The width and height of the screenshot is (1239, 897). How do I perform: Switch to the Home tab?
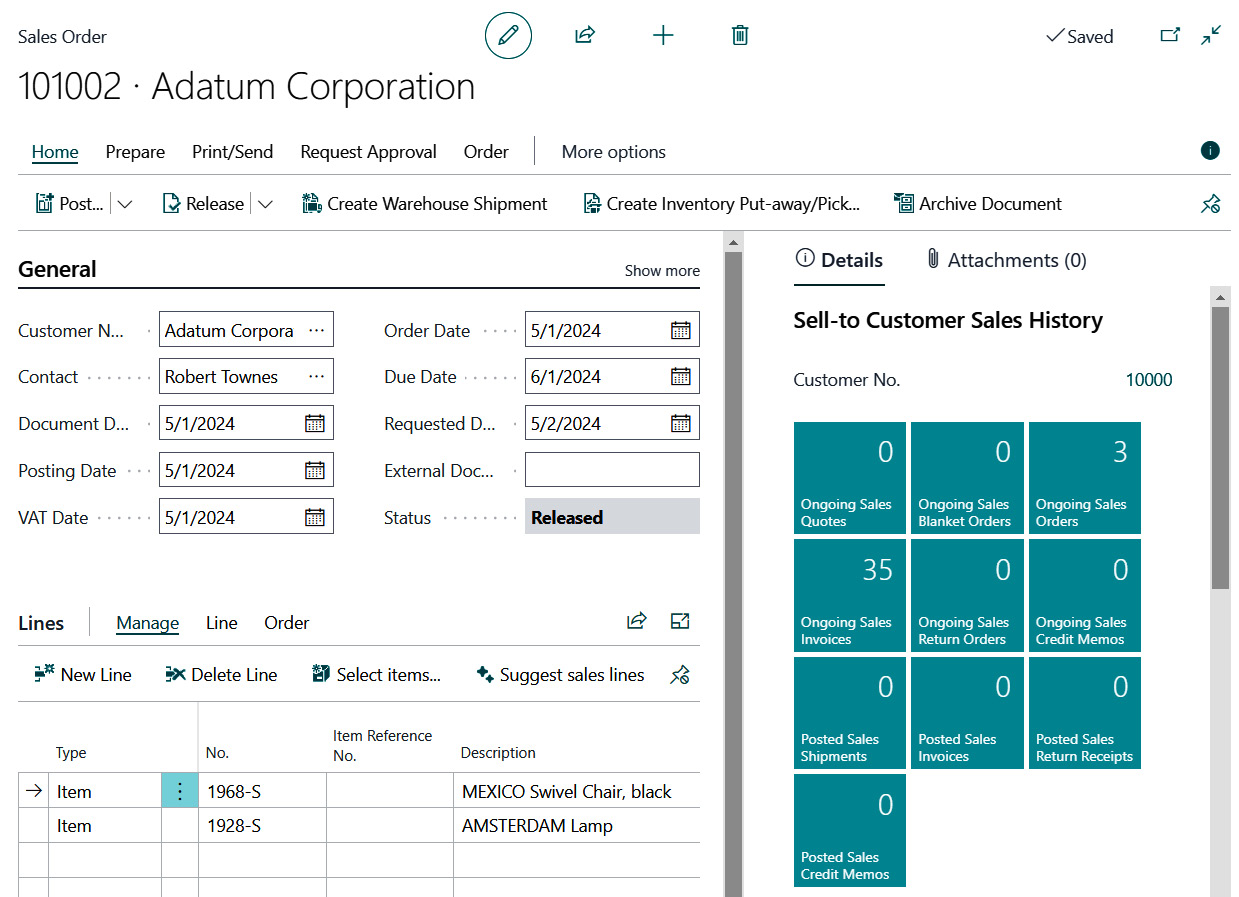[55, 152]
